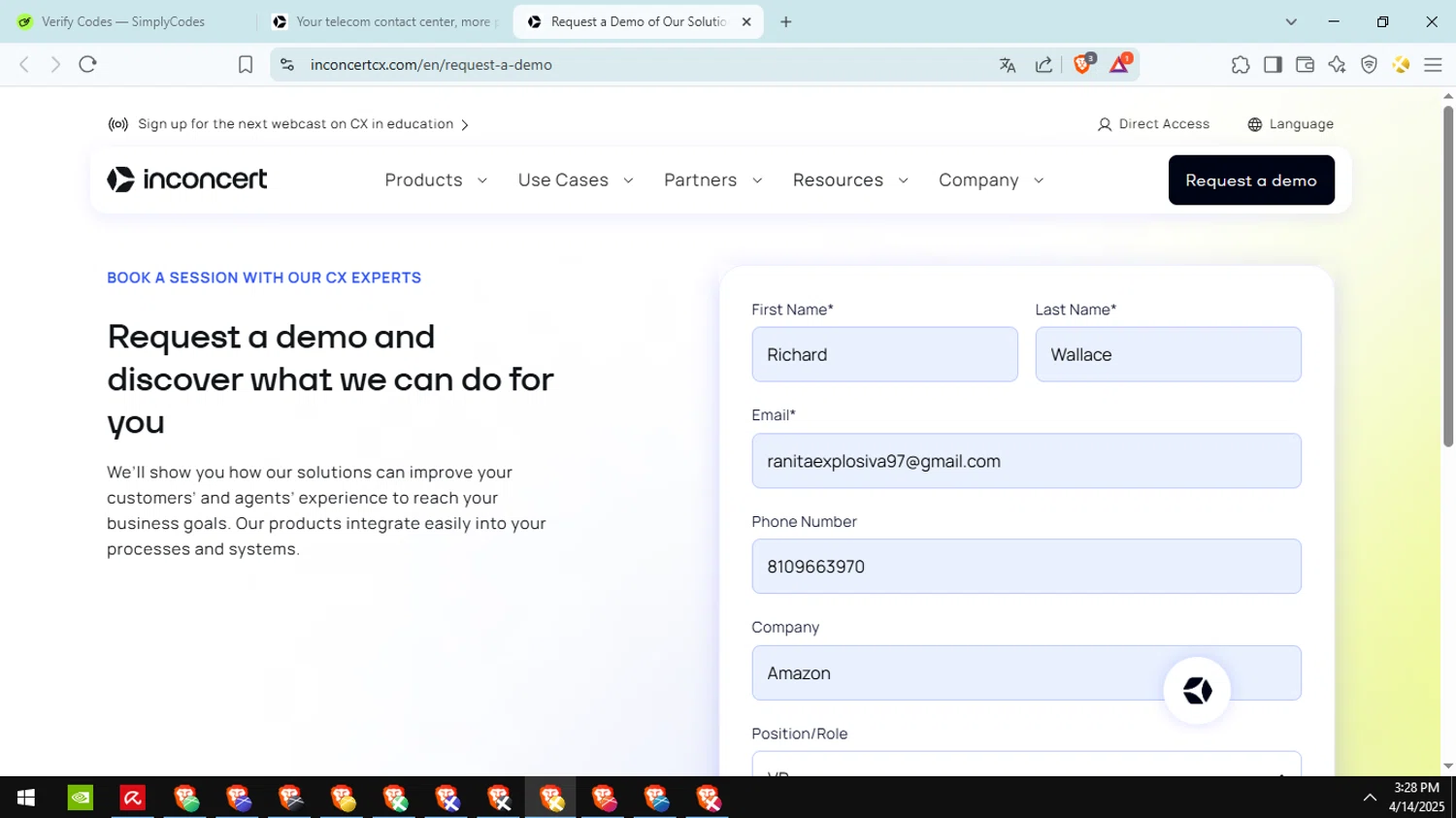The width and height of the screenshot is (1456, 818).
Task: Click the browser forward arrow
Action: click(55, 64)
